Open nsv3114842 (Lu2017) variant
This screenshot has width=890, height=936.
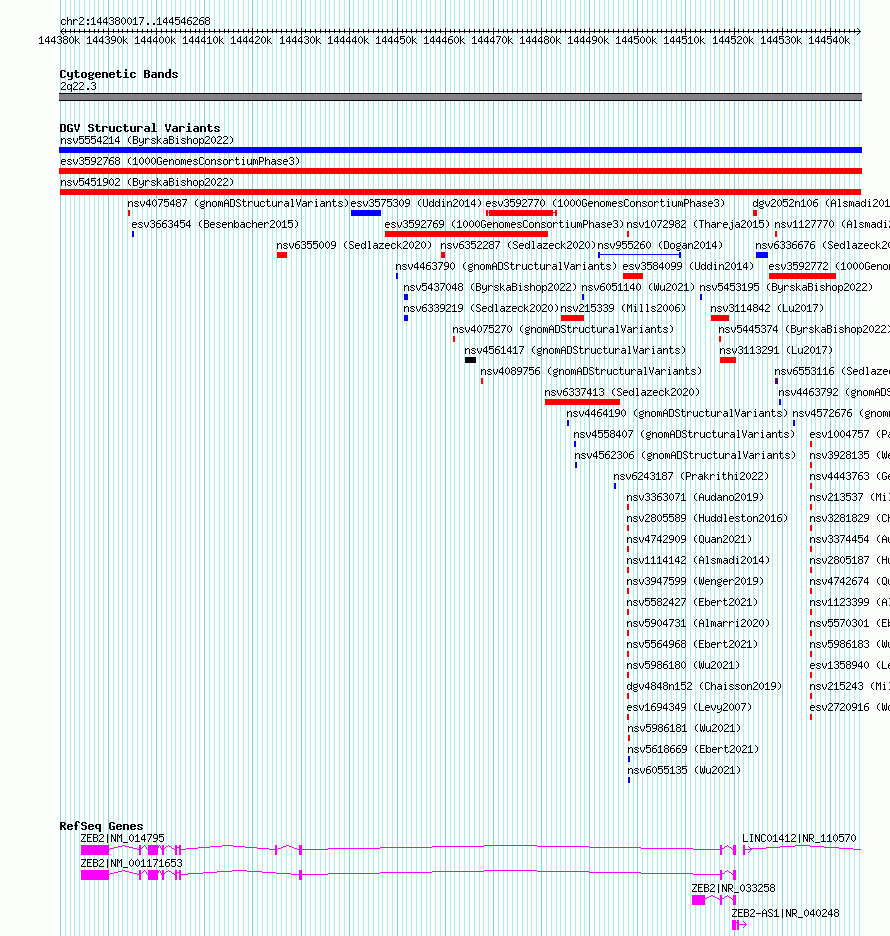[x=767, y=308]
